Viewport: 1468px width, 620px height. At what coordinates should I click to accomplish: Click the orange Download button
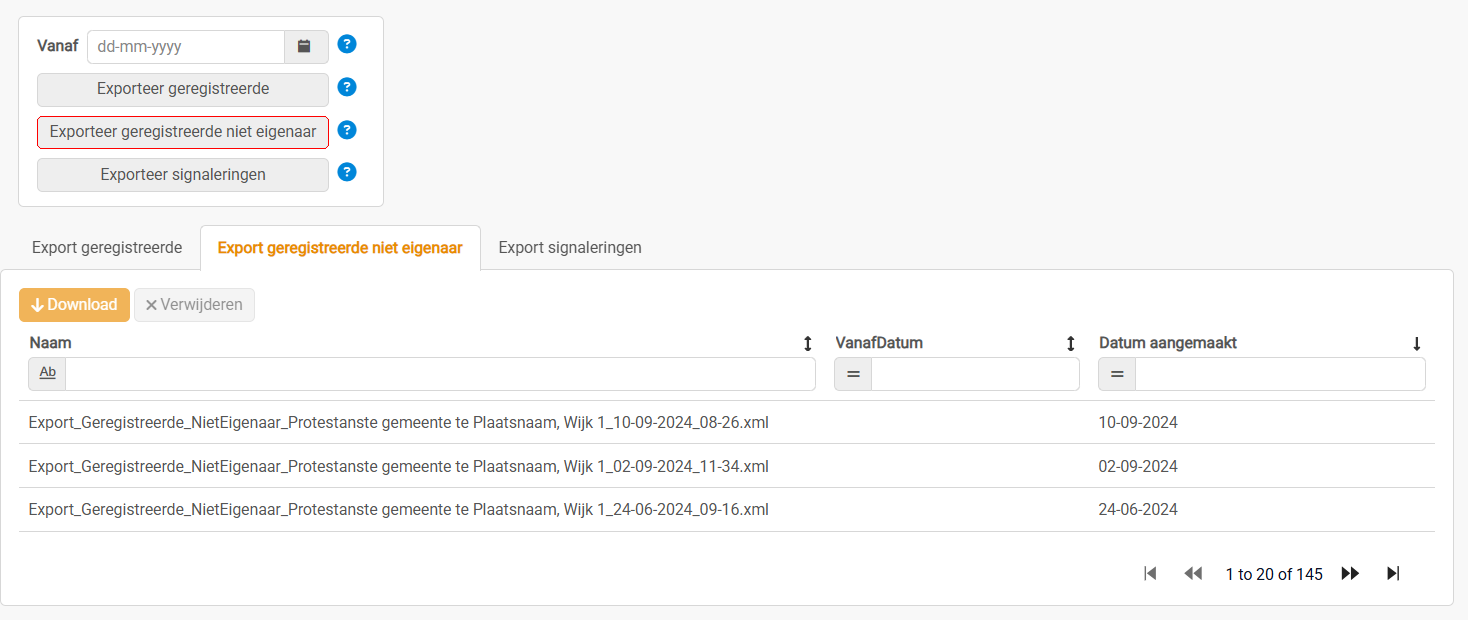coord(74,305)
